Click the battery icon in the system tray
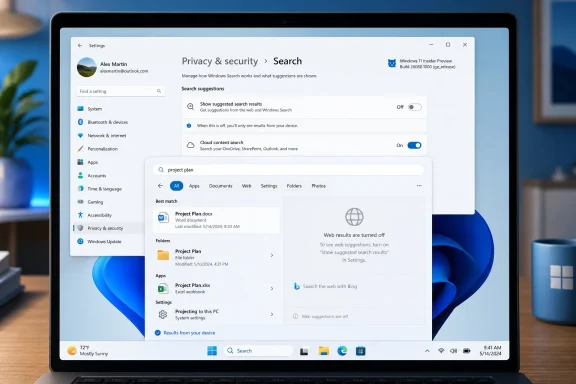Viewport: 576px width, 384px height. click(x=467, y=351)
